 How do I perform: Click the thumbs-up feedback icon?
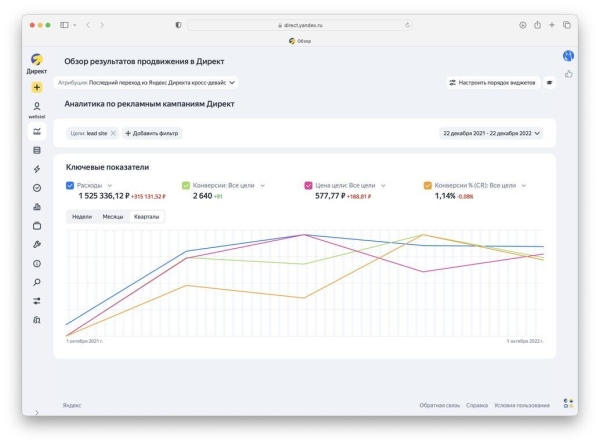[x=568, y=73]
